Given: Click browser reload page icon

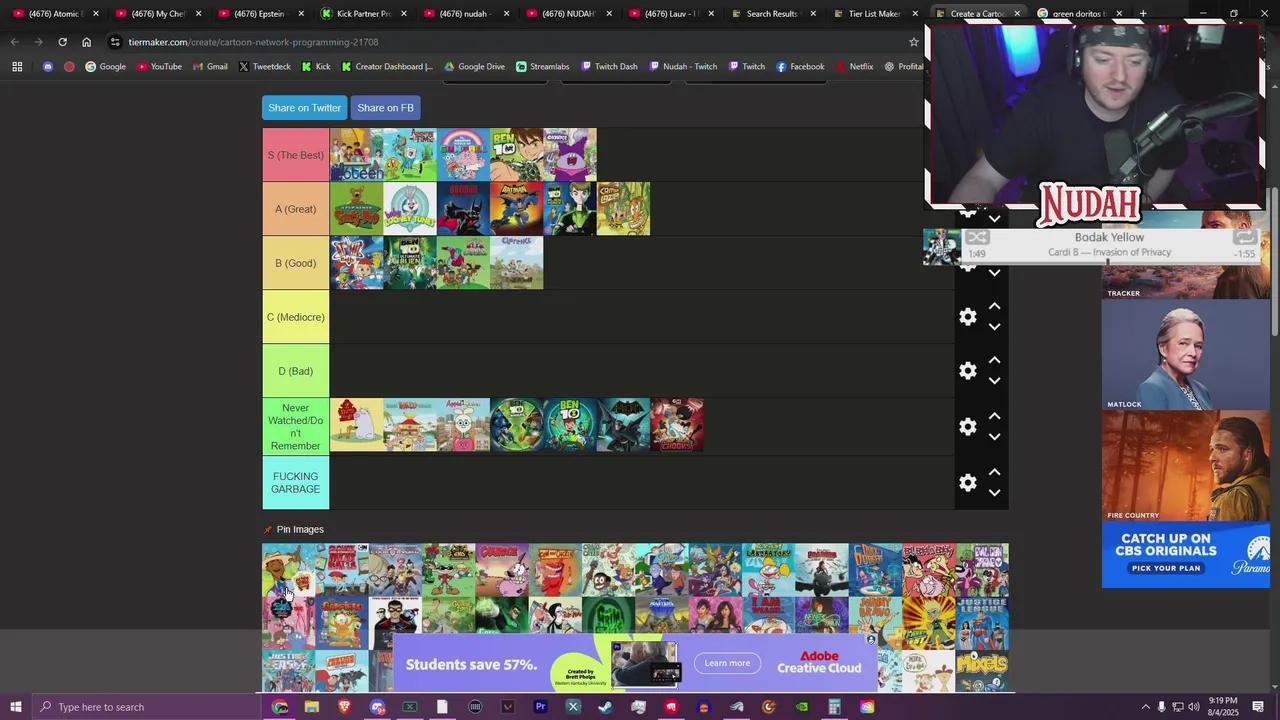Looking at the screenshot, I should pyautogui.click(x=62, y=42).
